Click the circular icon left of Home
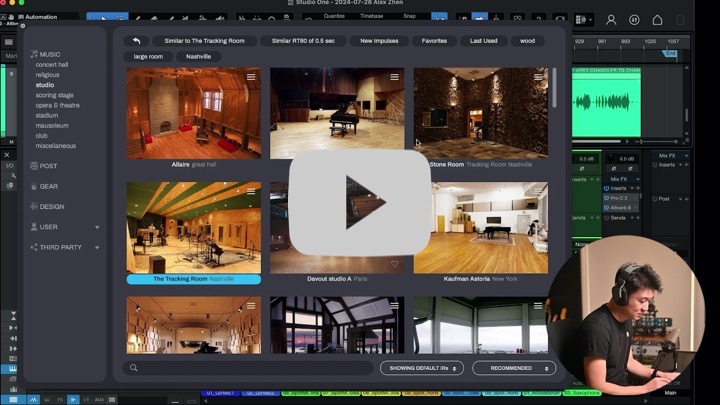Screen dimensions: 720x405 [634, 20]
